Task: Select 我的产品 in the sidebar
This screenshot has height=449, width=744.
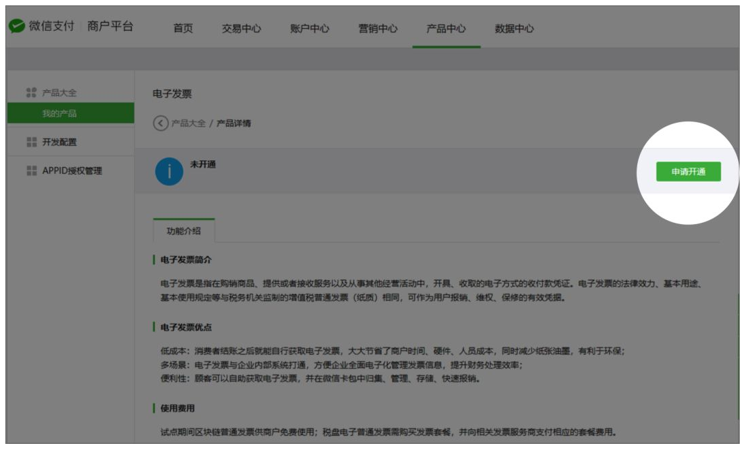Action: pos(71,113)
